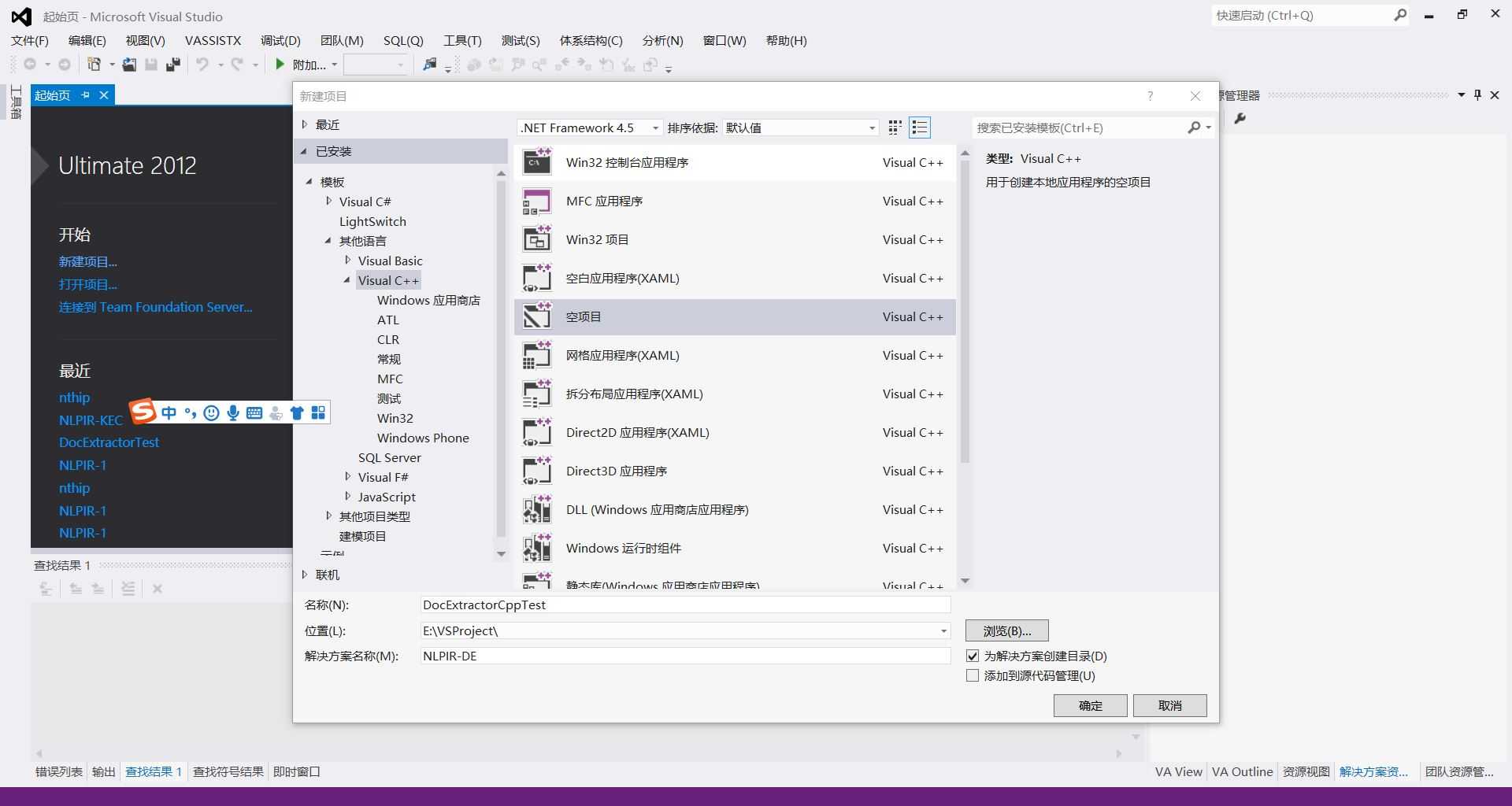Image resolution: width=1512 pixels, height=806 pixels.
Task: Open the File menu
Action: tap(30, 40)
